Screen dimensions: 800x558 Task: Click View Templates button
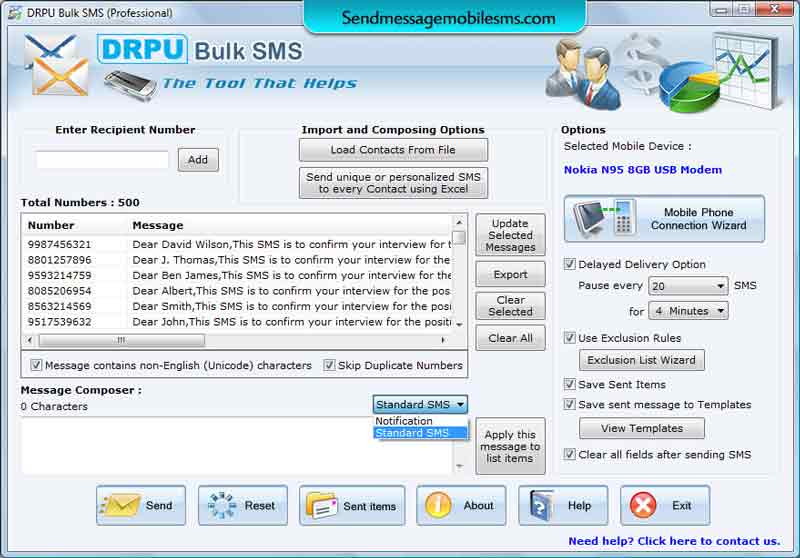(641, 428)
